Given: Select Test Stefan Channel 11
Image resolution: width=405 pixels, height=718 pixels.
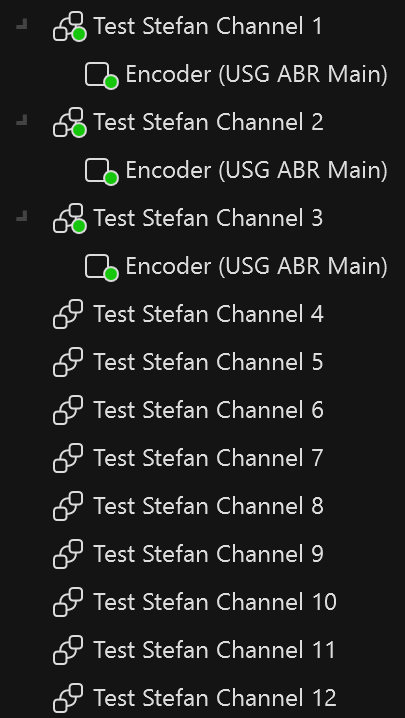Looking at the screenshot, I should pyautogui.click(x=215, y=650).
